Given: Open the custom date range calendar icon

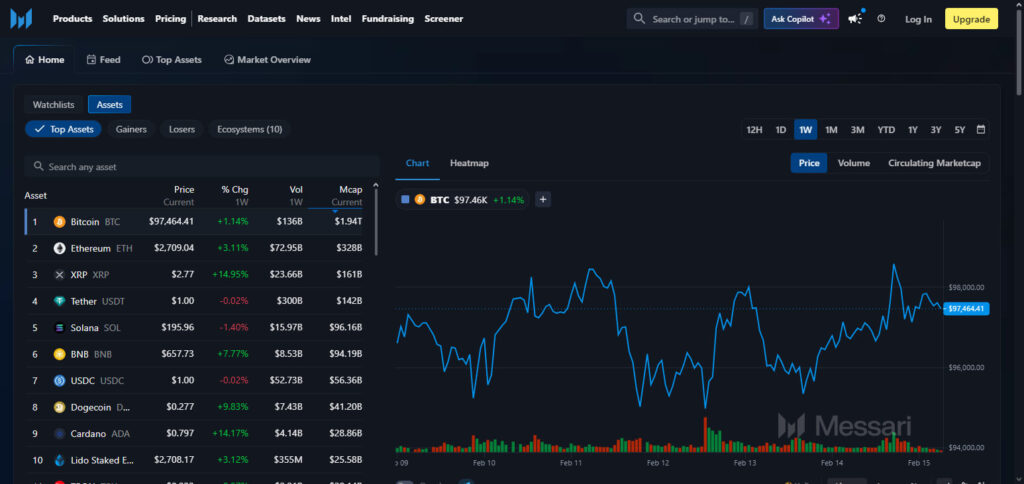Looking at the screenshot, I should coord(980,129).
